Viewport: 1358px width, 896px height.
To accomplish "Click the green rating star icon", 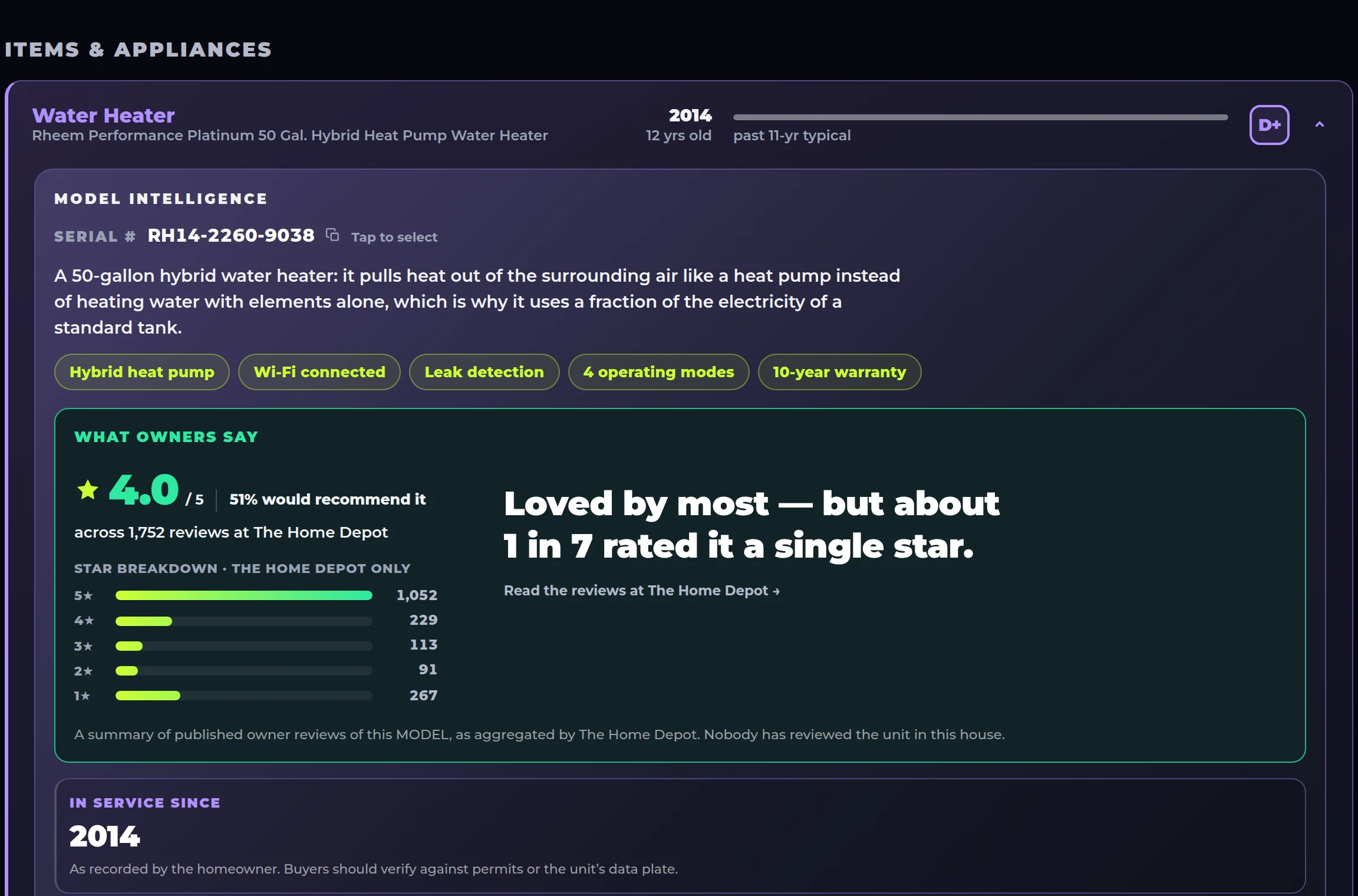I will click(x=88, y=490).
